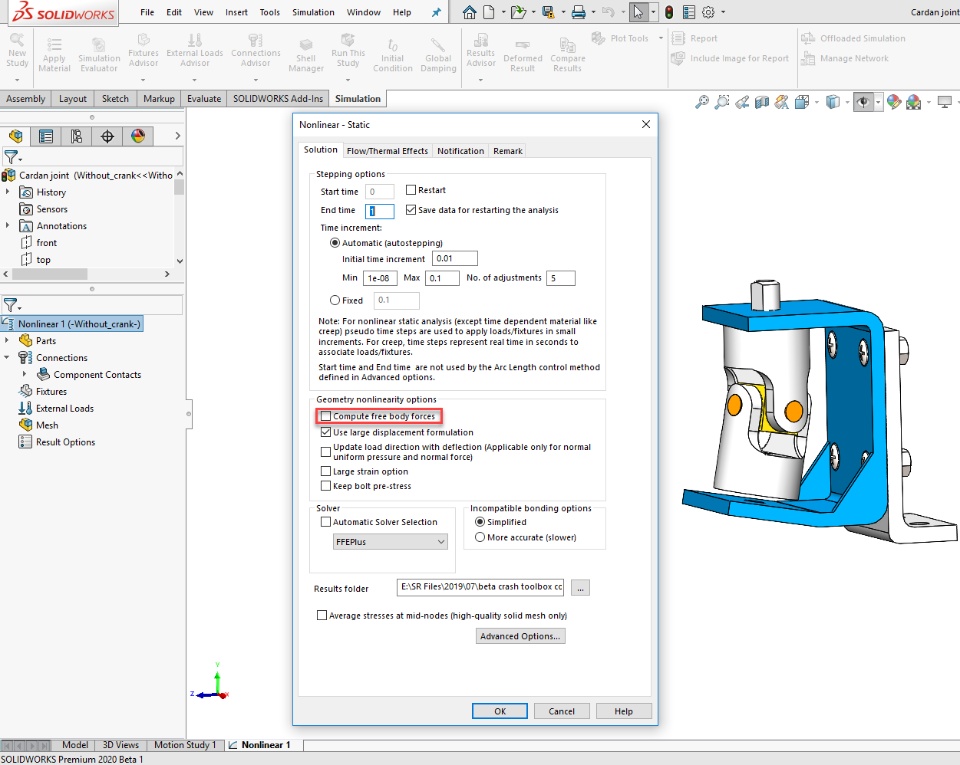Viewport: 960px width, 765px height.
Task: Open ConfigurationManager tab icon
Action: point(77,136)
